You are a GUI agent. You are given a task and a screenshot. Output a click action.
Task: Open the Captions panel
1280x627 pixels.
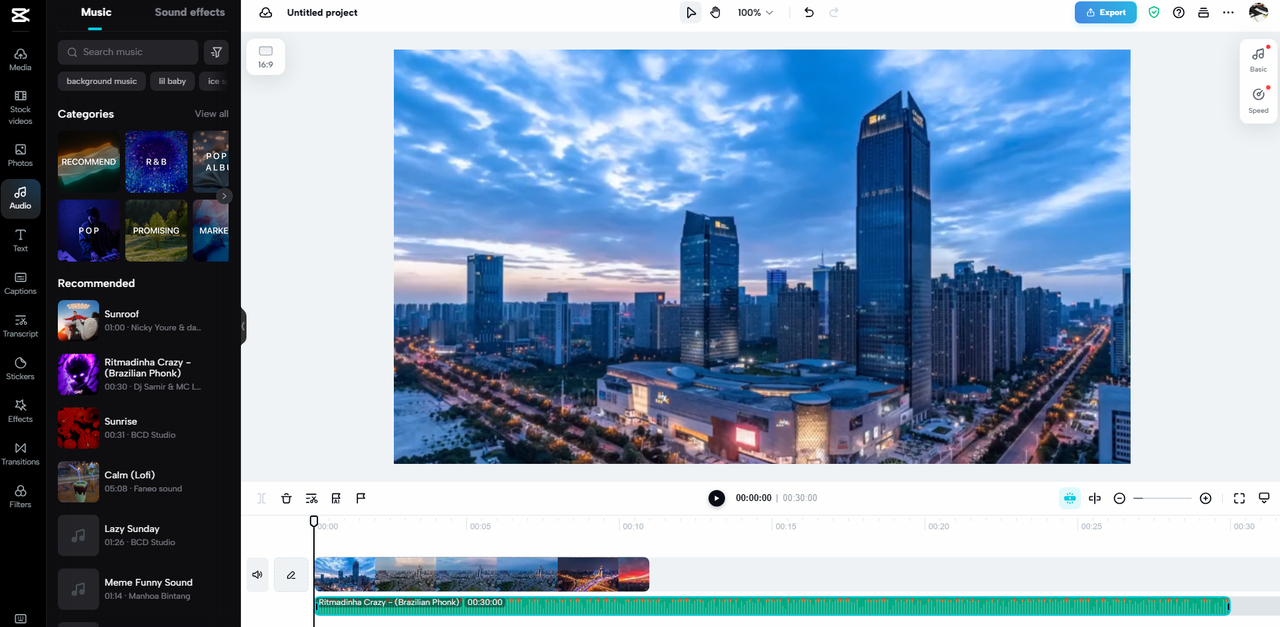20,283
